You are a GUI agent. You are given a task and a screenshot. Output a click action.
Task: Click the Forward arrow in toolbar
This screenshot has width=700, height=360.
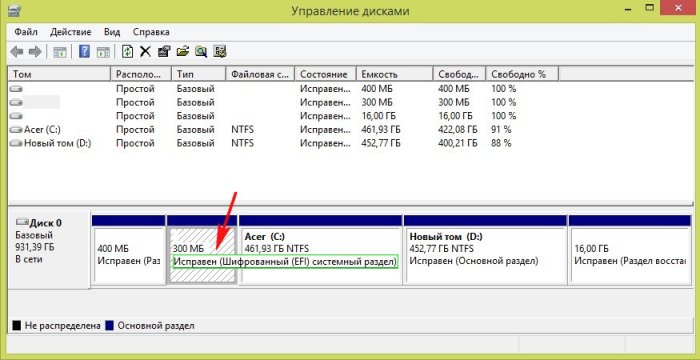point(35,52)
